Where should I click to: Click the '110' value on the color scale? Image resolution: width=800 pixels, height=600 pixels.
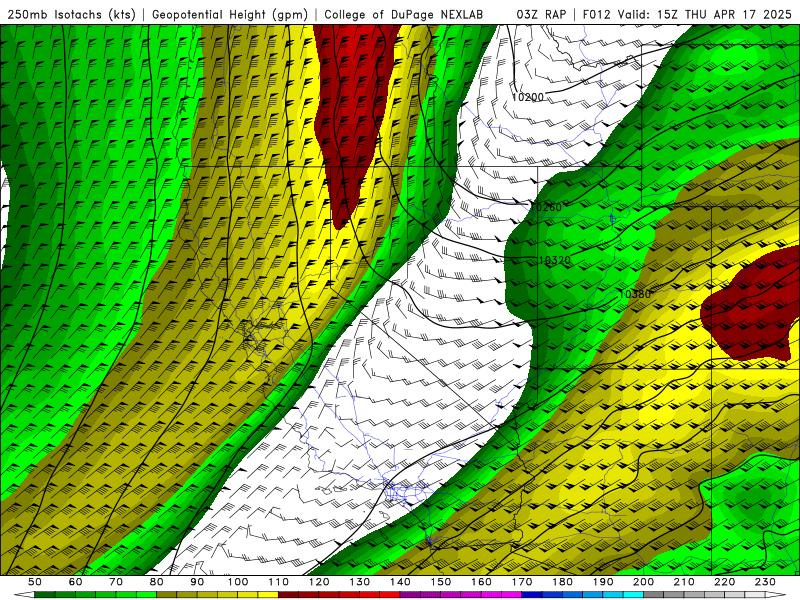pos(278,582)
